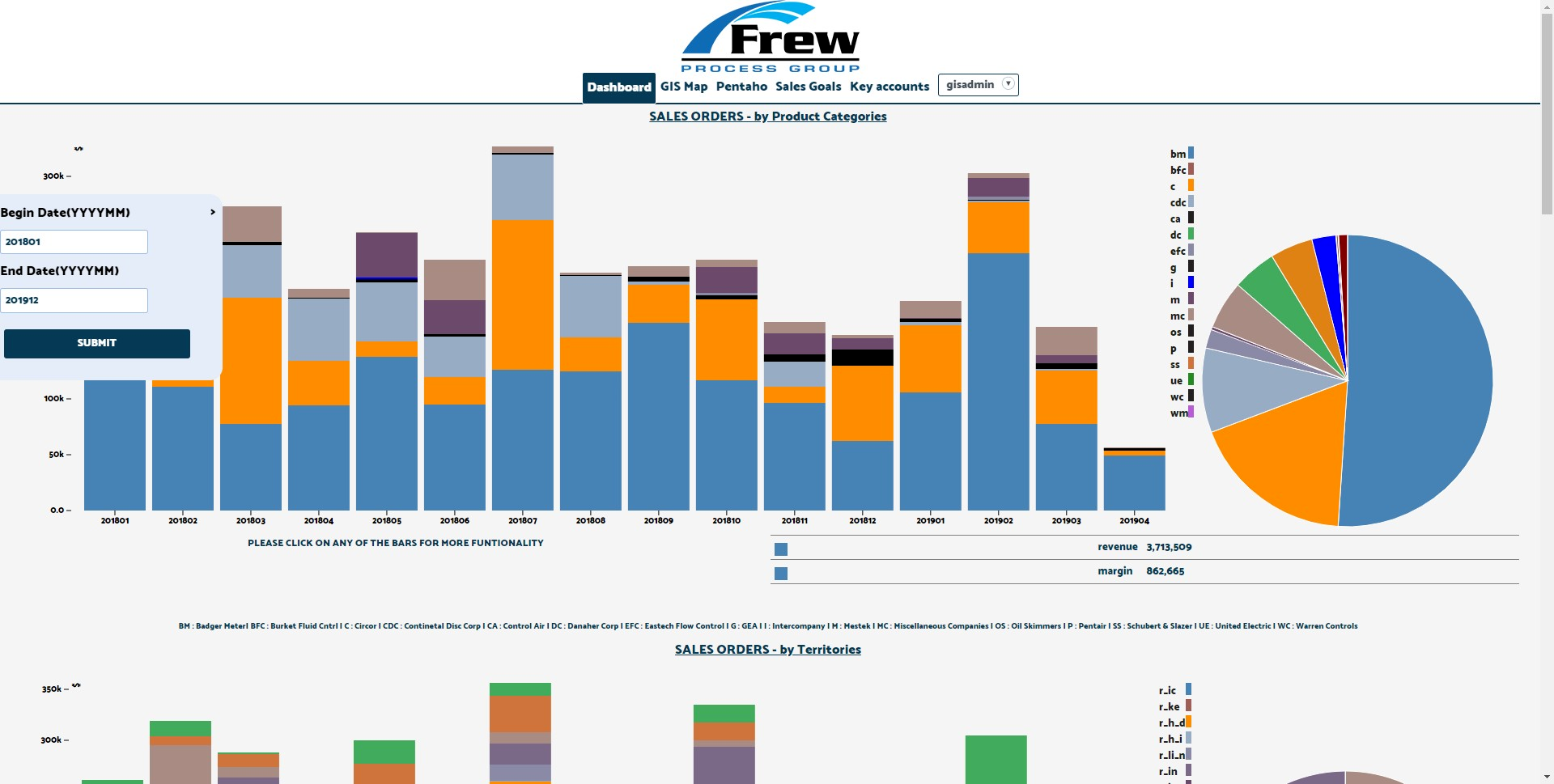
Task: Click the bfc legend color swatch
Action: click(x=1191, y=169)
